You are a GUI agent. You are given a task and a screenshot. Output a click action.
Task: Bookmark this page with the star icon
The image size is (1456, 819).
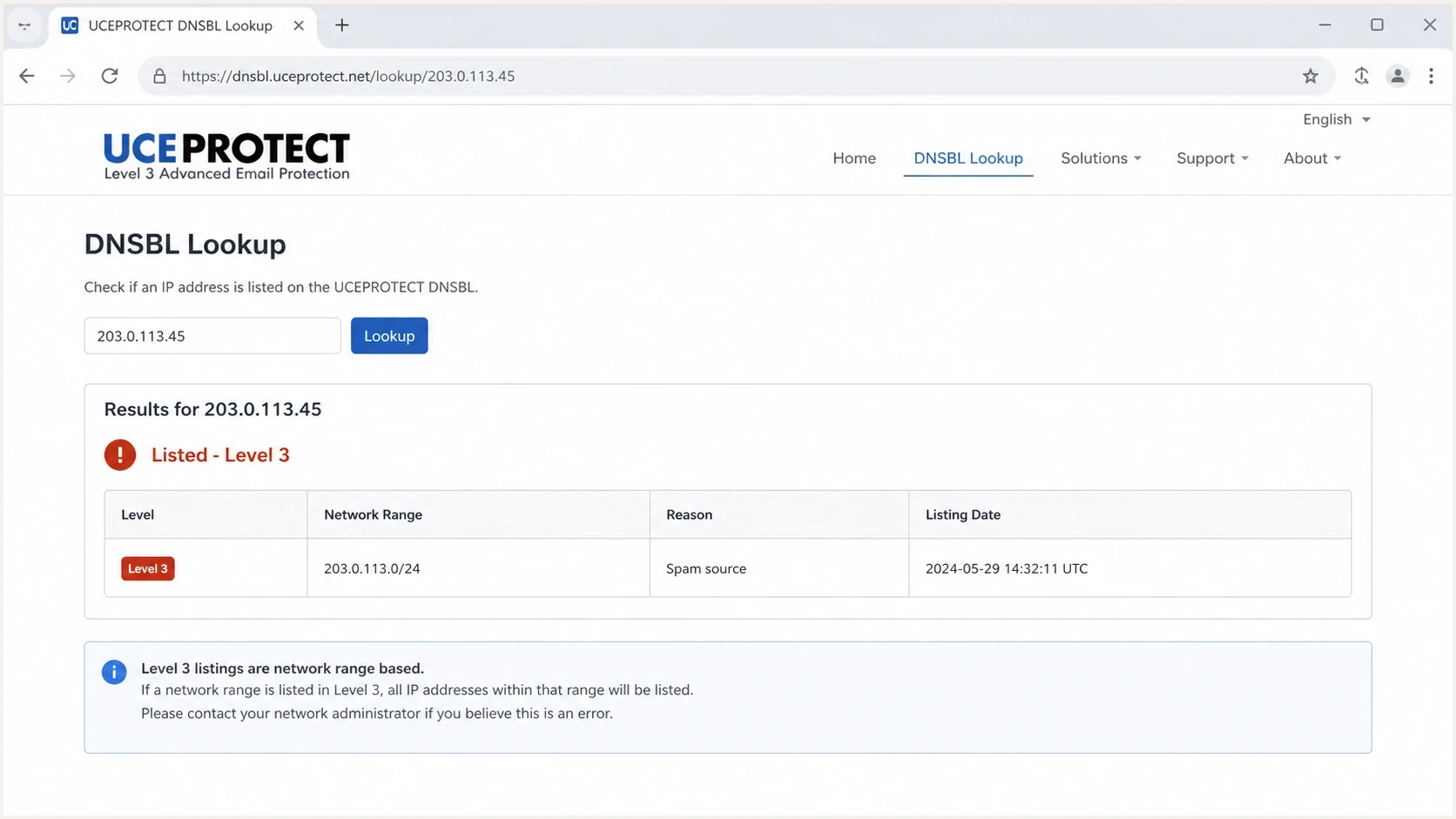pyautogui.click(x=1311, y=76)
